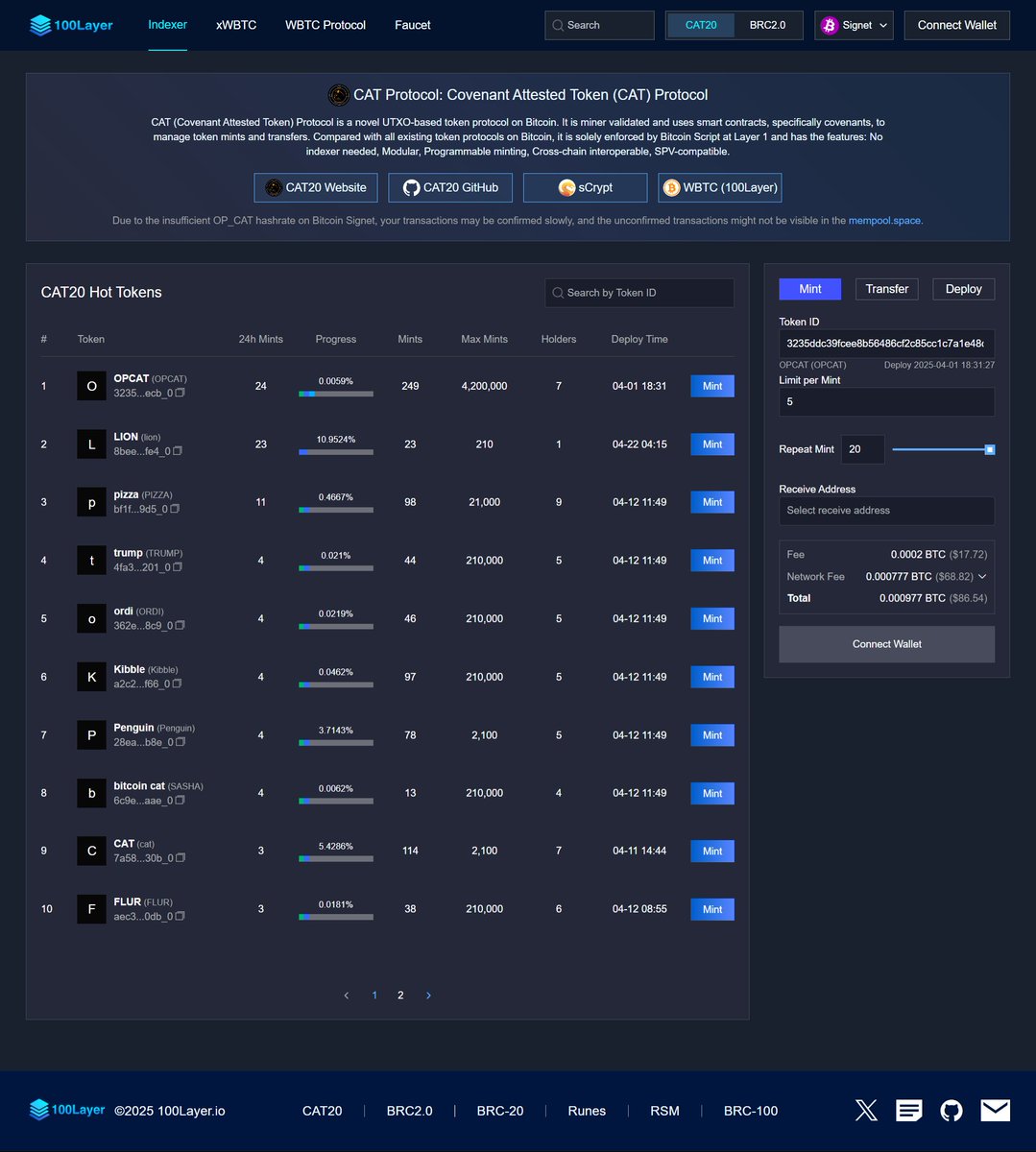Open the Faucet tab
Viewport: 1036px width, 1152px height.
click(x=413, y=25)
